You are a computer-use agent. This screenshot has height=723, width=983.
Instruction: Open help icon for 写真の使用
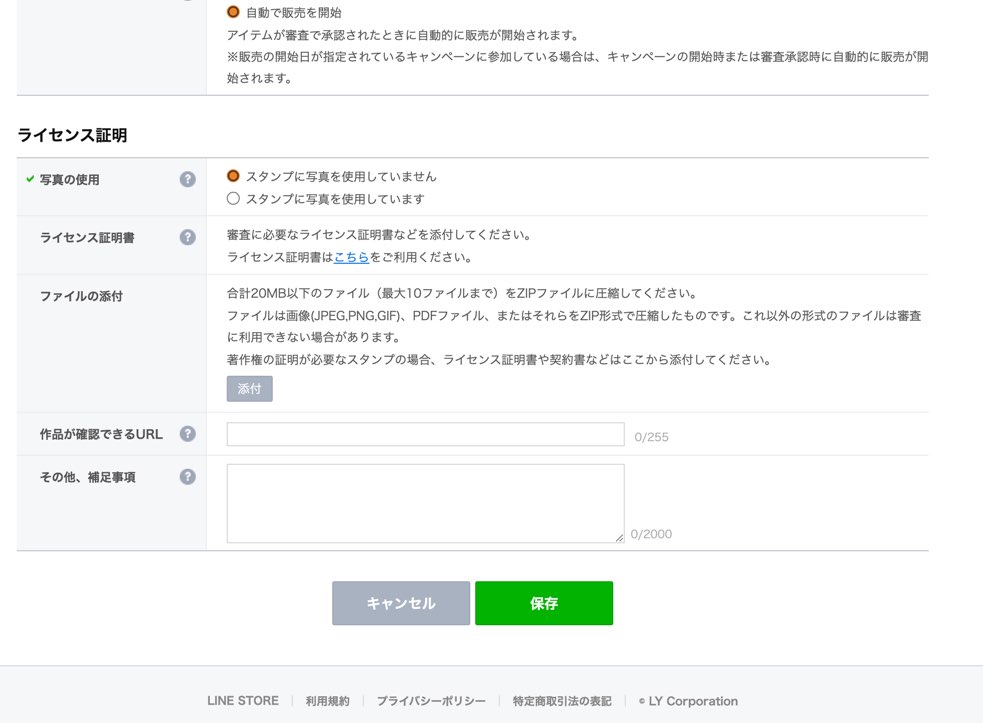coord(187,179)
